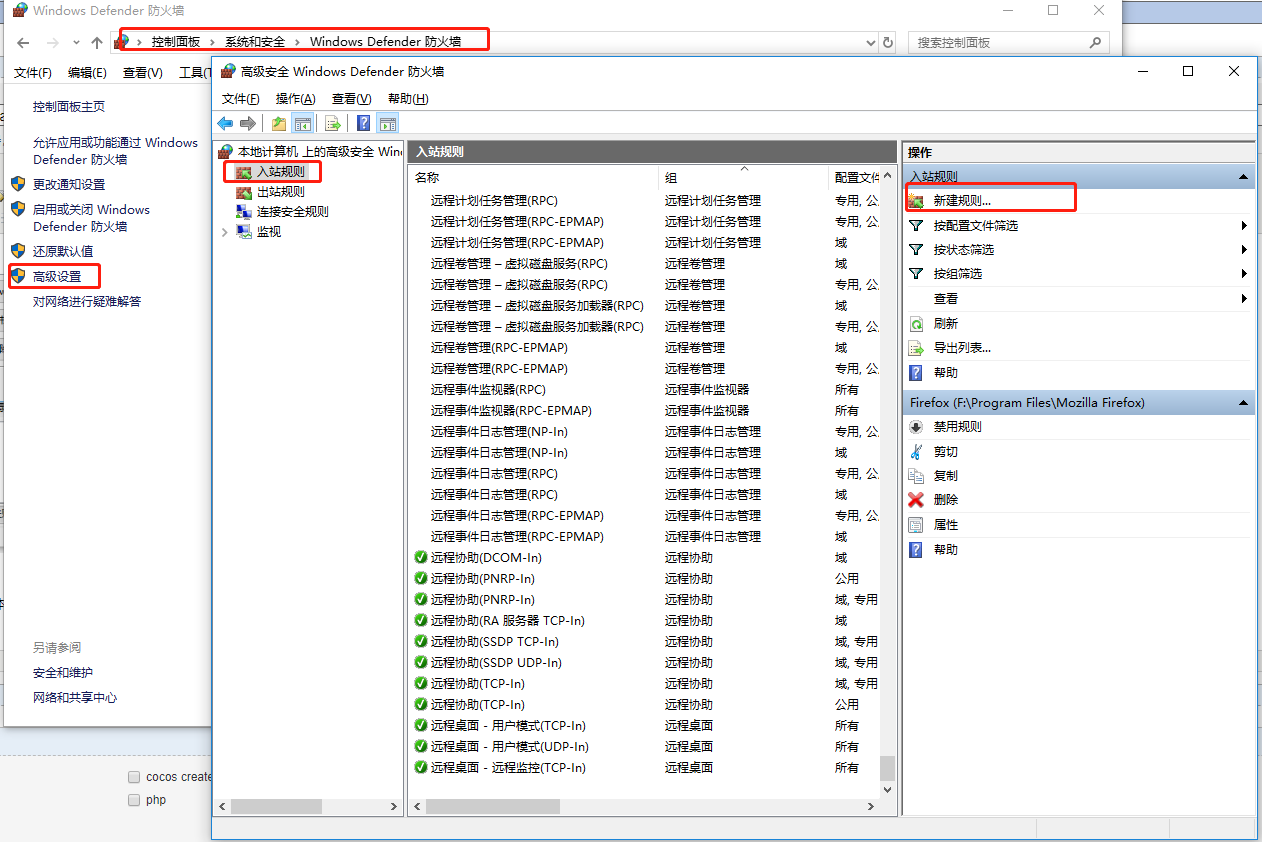Viewport: 1262px width, 842px height.
Task: Collapse the Firefox actions section
Action: (1243, 403)
